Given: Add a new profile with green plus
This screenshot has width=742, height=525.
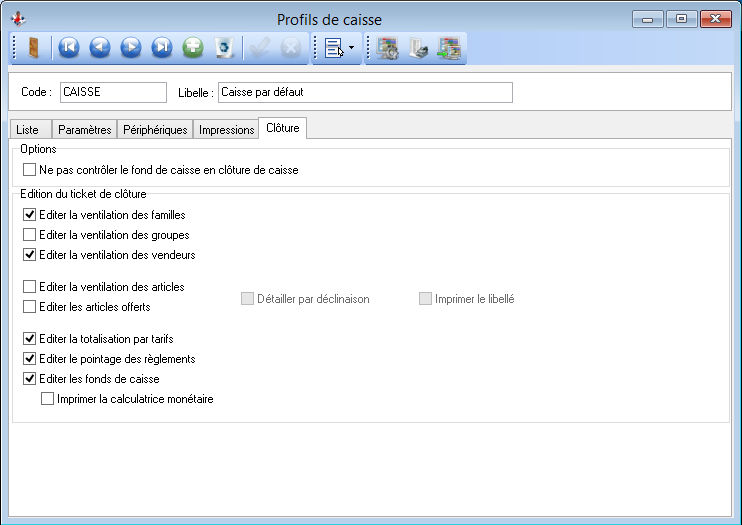Looking at the screenshot, I should (193, 47).
